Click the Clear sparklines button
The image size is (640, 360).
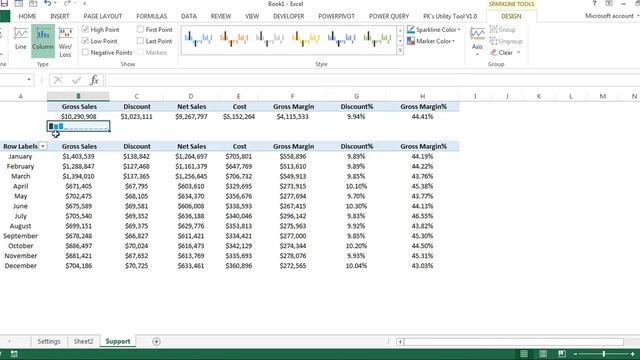[x=502, y=53]
